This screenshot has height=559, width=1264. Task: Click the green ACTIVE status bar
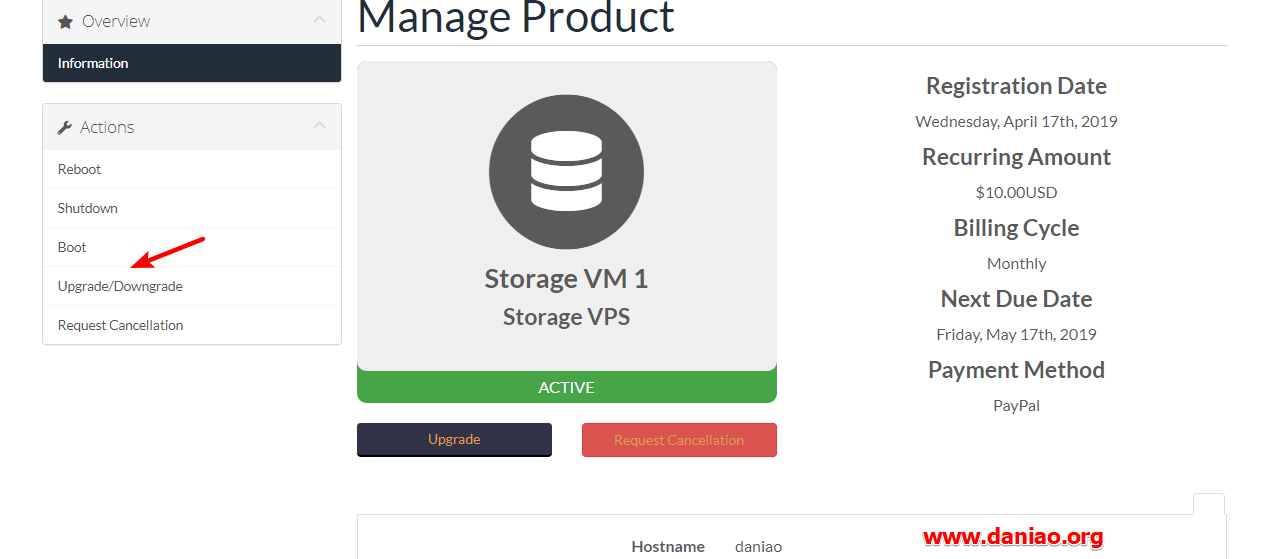click(x=567, y=387)
